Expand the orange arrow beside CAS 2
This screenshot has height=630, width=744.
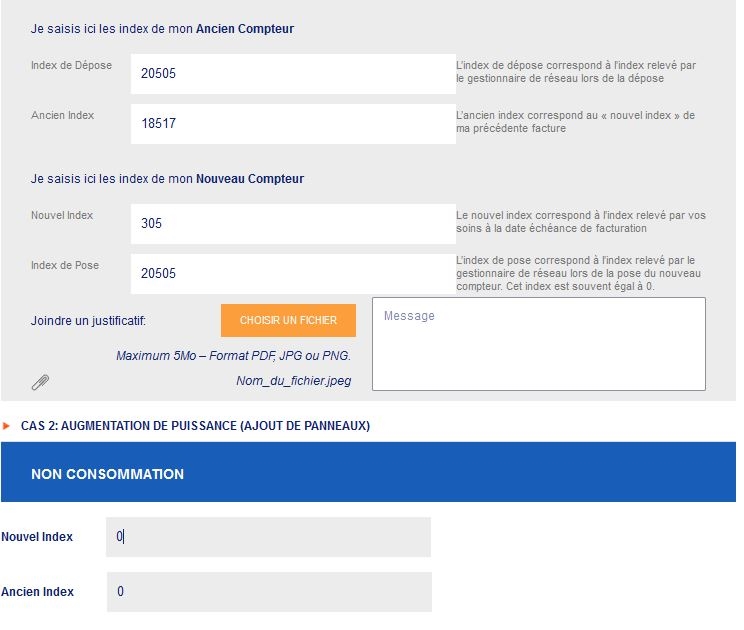tap(7, 426)
